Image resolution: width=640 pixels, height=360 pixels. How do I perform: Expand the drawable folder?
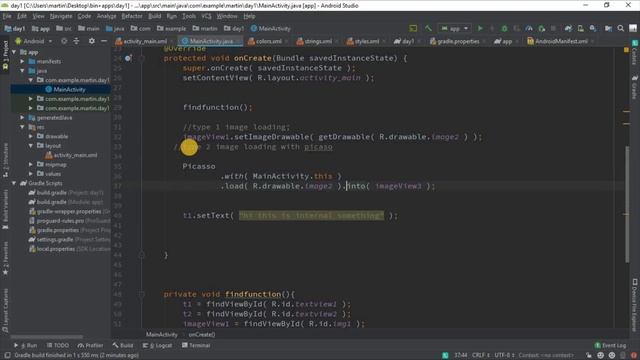(x=31, y=136)
